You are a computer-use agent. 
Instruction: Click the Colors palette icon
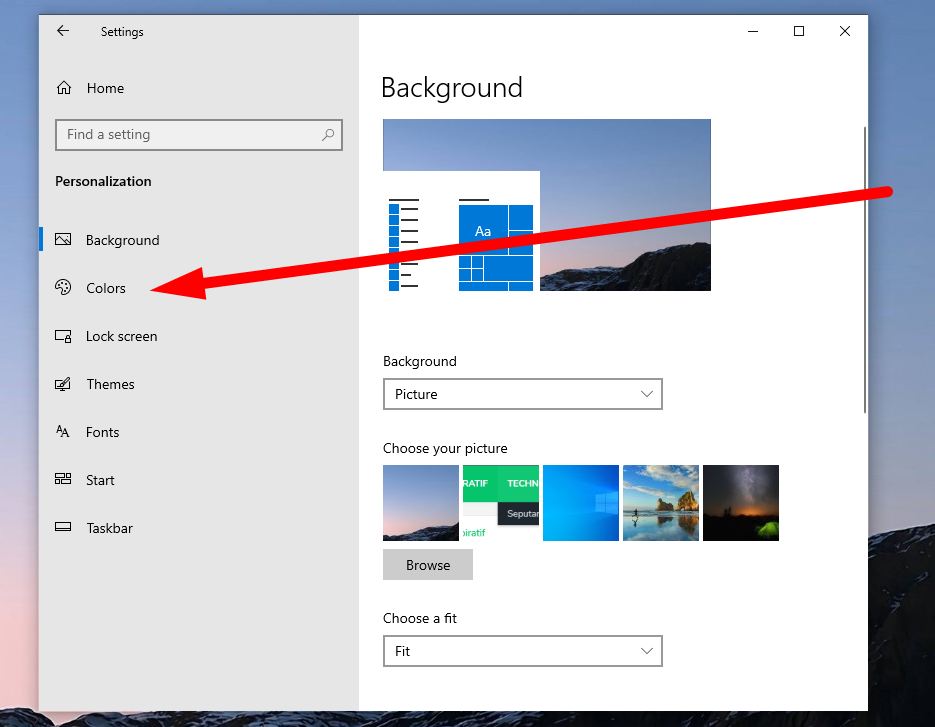[62, 287]
